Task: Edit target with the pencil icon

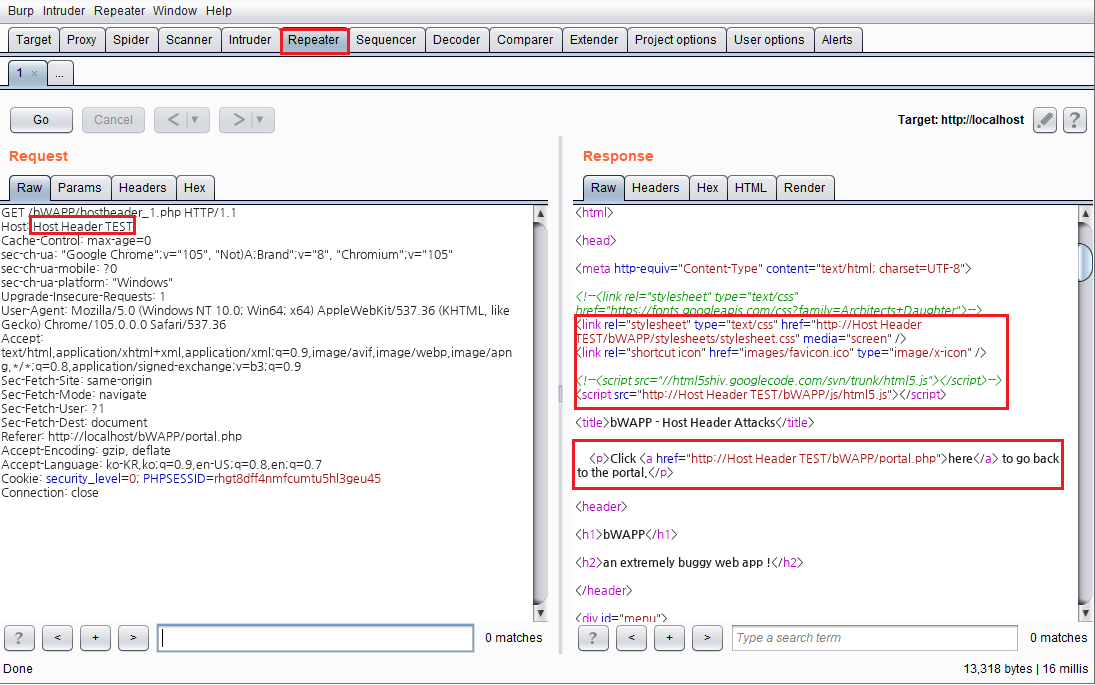Action: (x=1044, y=120)
